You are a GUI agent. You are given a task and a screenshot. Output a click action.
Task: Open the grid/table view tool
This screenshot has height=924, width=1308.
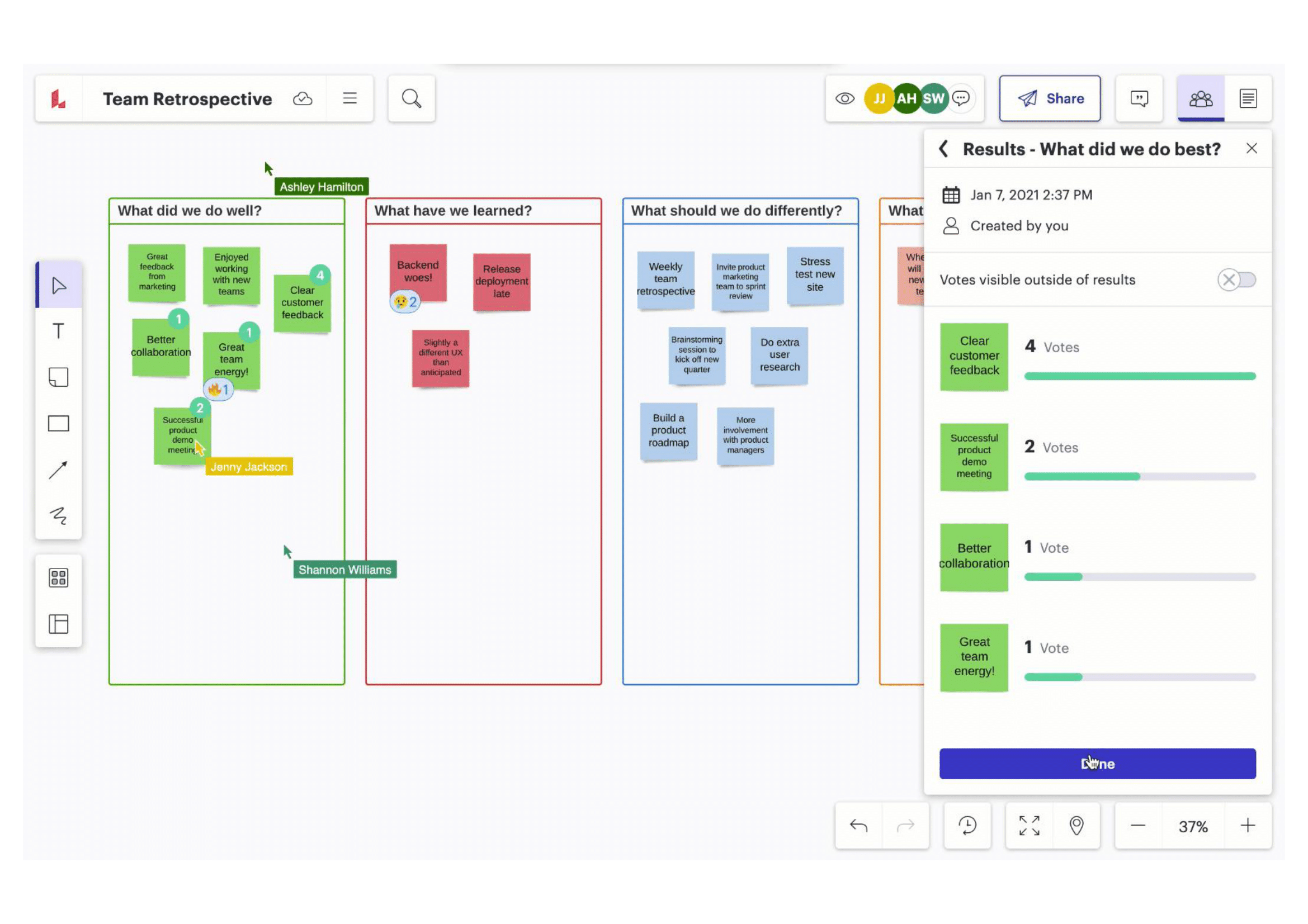tap(58, 578)
